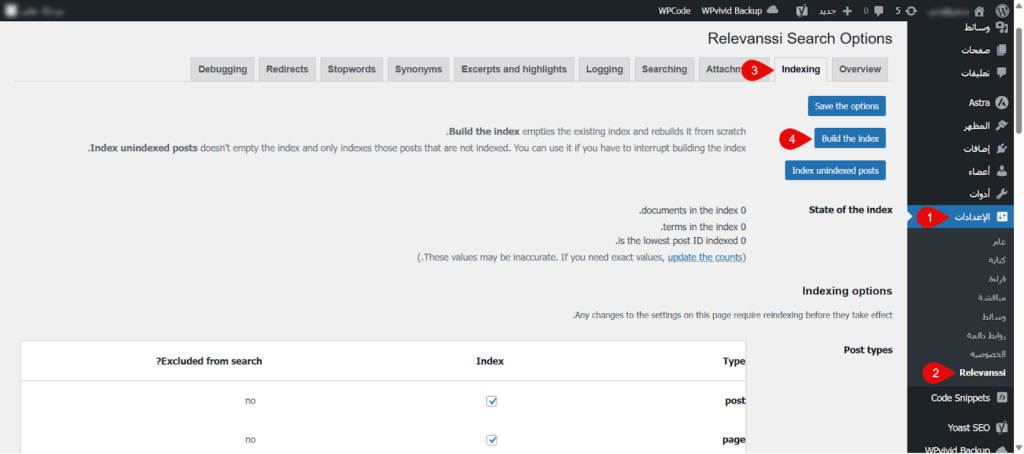
Task: Open the Stopwords tab
Action: tap(351, 69)
